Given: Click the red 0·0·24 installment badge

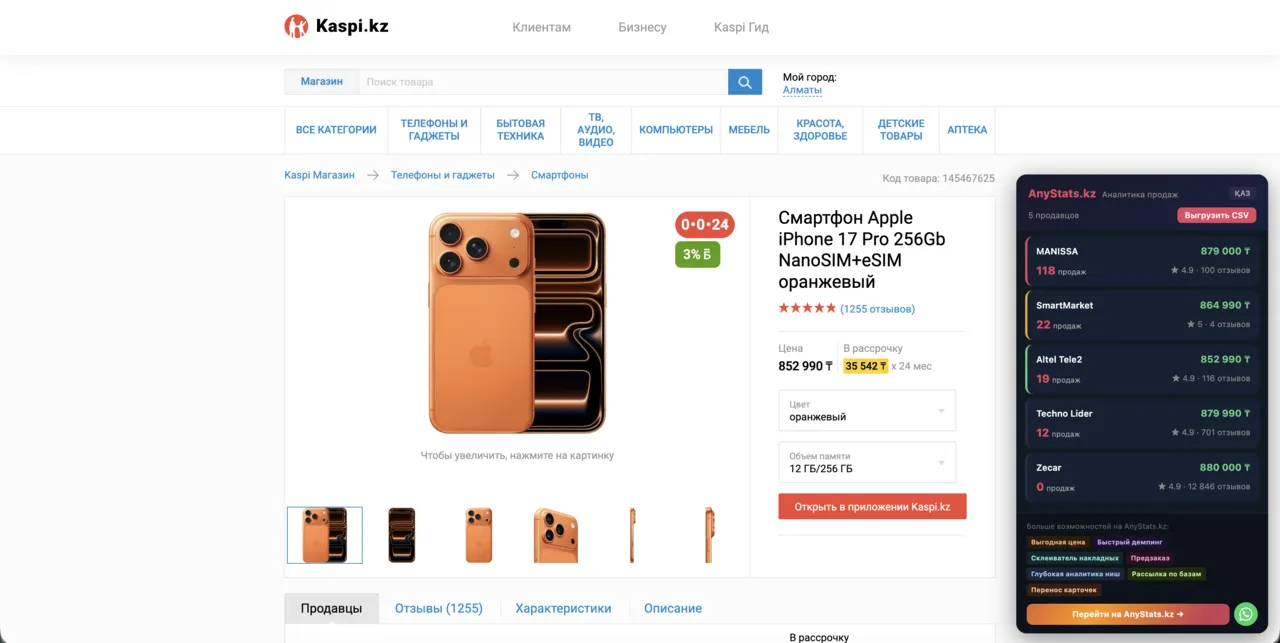Looking at the screenshot, I should point(703,225).
